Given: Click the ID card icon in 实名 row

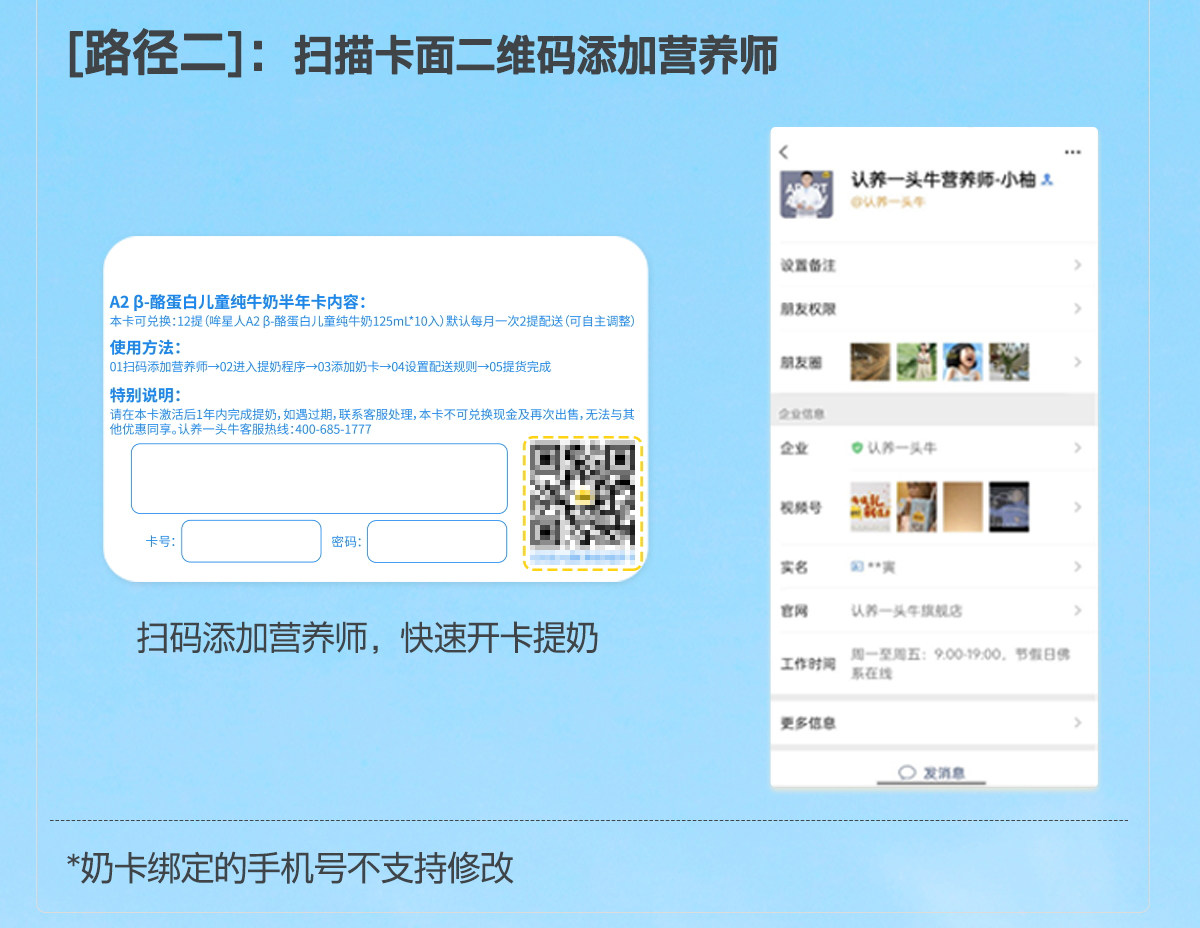Looking at the screenshot, I should [x=857, y=567].
